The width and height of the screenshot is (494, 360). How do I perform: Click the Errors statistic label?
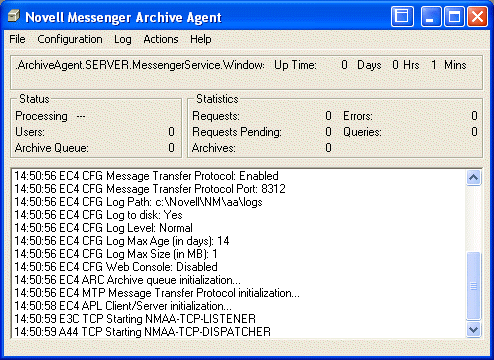pyautogui.click(x=358, y=116)
